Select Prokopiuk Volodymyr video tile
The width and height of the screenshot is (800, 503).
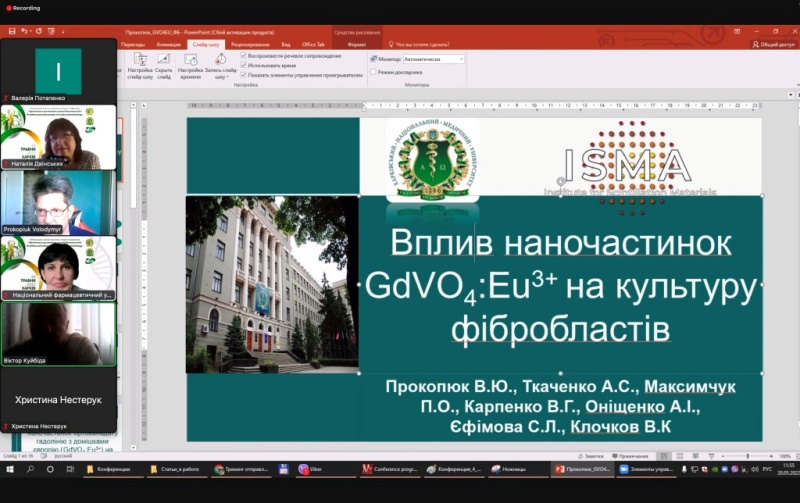coord(58,203)
